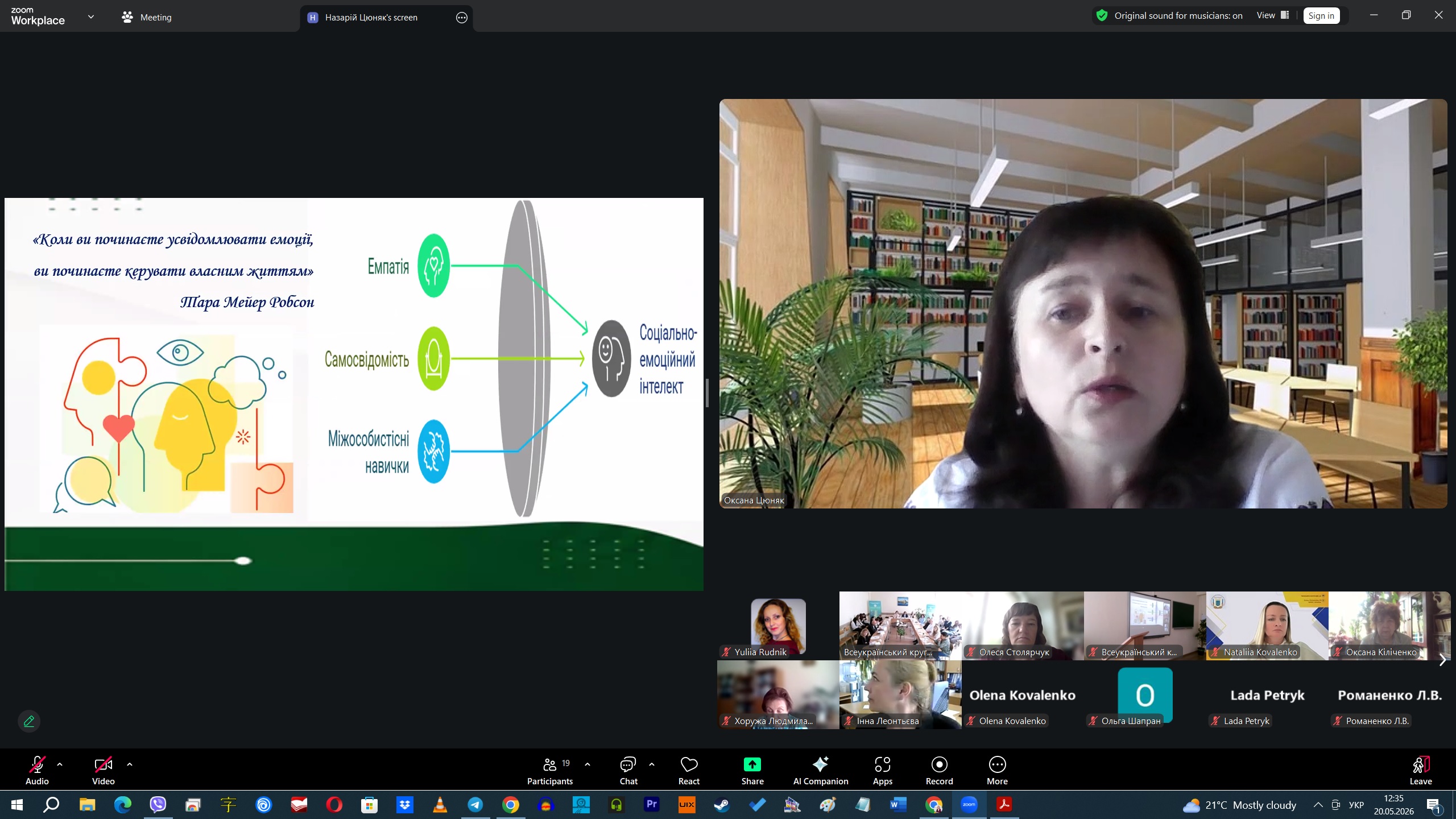Open Viber from the taskbar

pyautogui.click(x=158, y=805)
